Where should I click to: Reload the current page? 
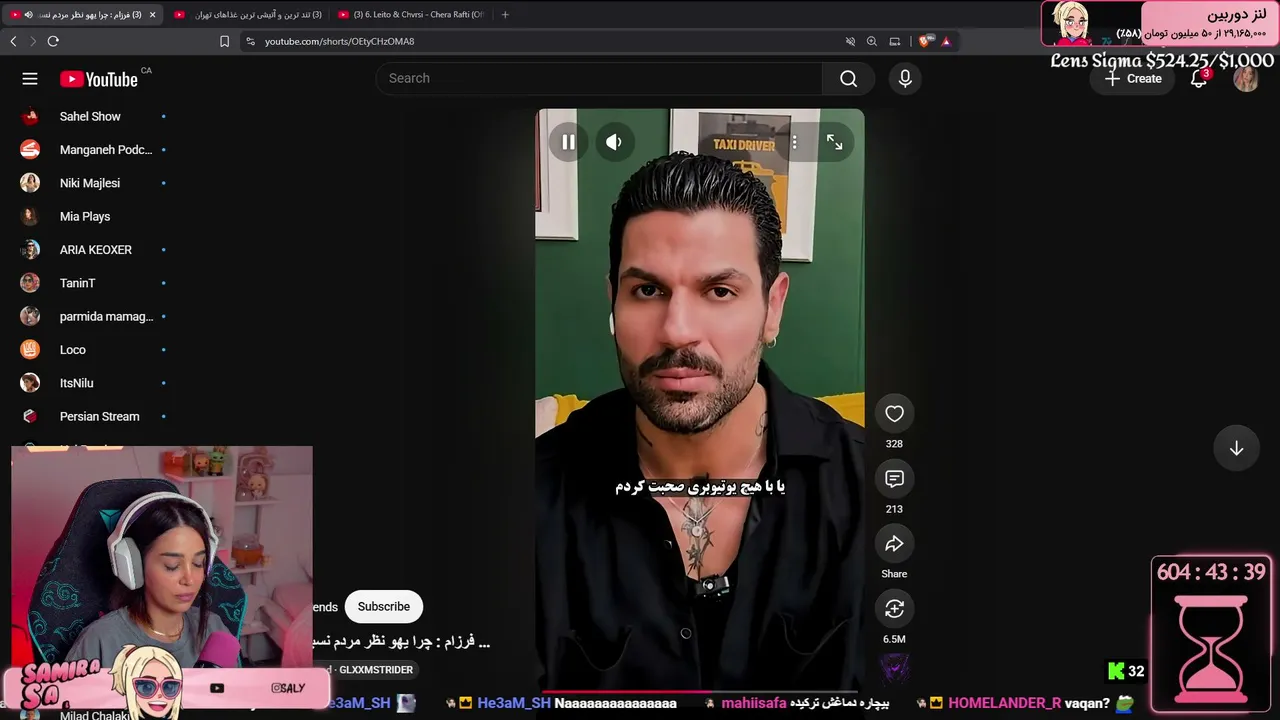(53, 41)
